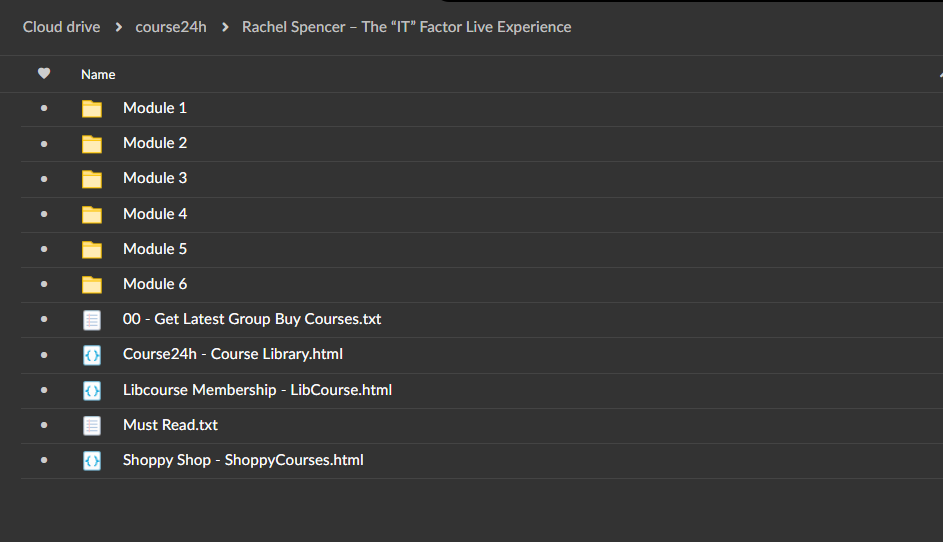Viewport: 943px width, 542px height.
Task: Toggle favourite dot for Libcourse Membership file
Action: (44, 390)
